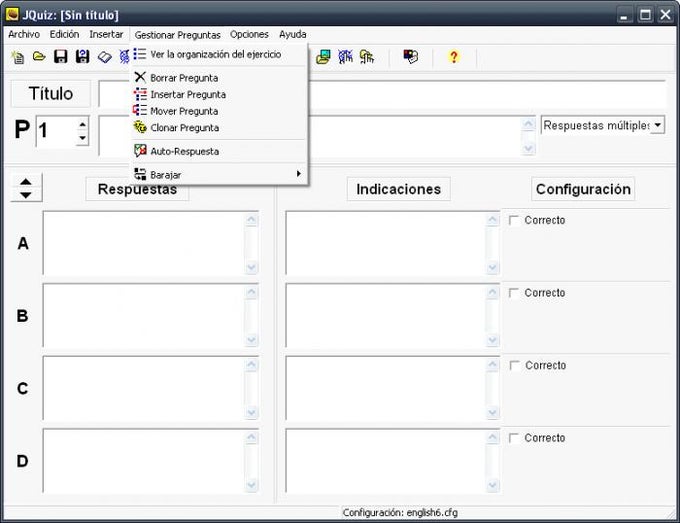This screenshot has height=523, width=680.
Task: Open the Archivo menu
Action: [x=24, y=34]
